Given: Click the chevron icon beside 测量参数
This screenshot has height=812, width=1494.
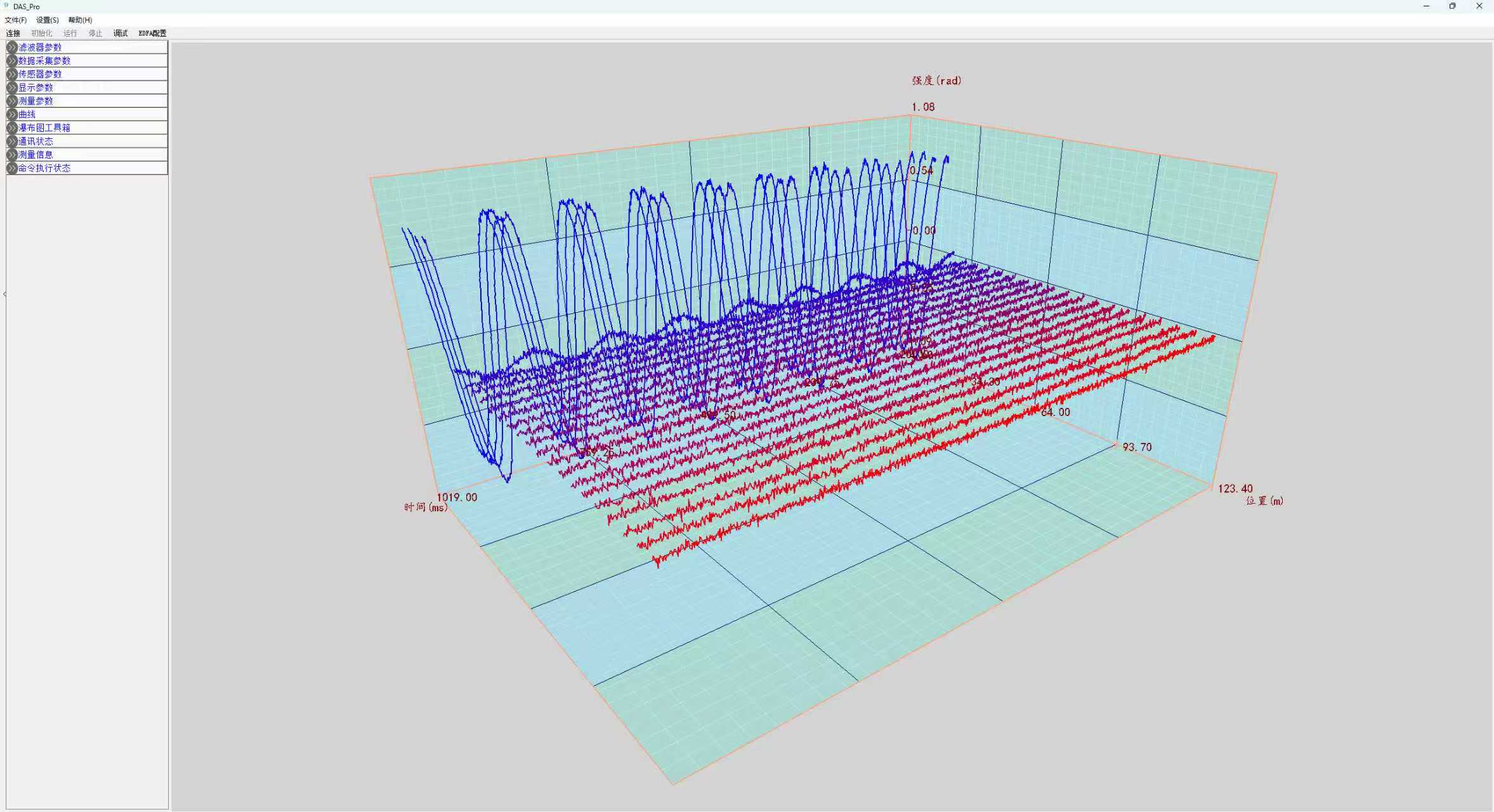Looking at the screenshot, I should [x=11, y=101].
